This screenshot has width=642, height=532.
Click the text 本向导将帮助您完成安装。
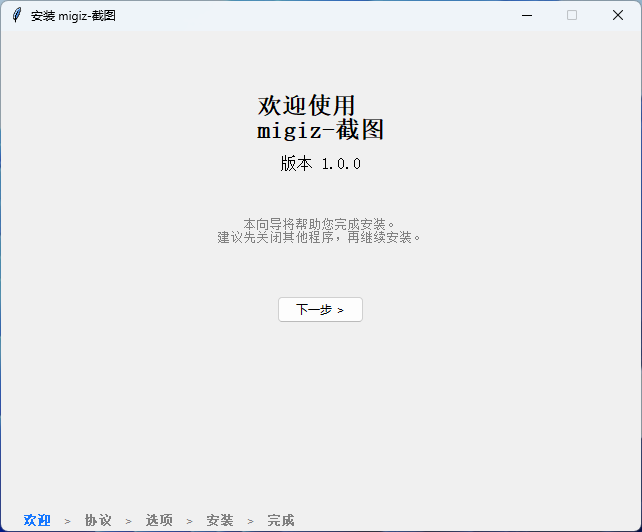click(319, 224)
